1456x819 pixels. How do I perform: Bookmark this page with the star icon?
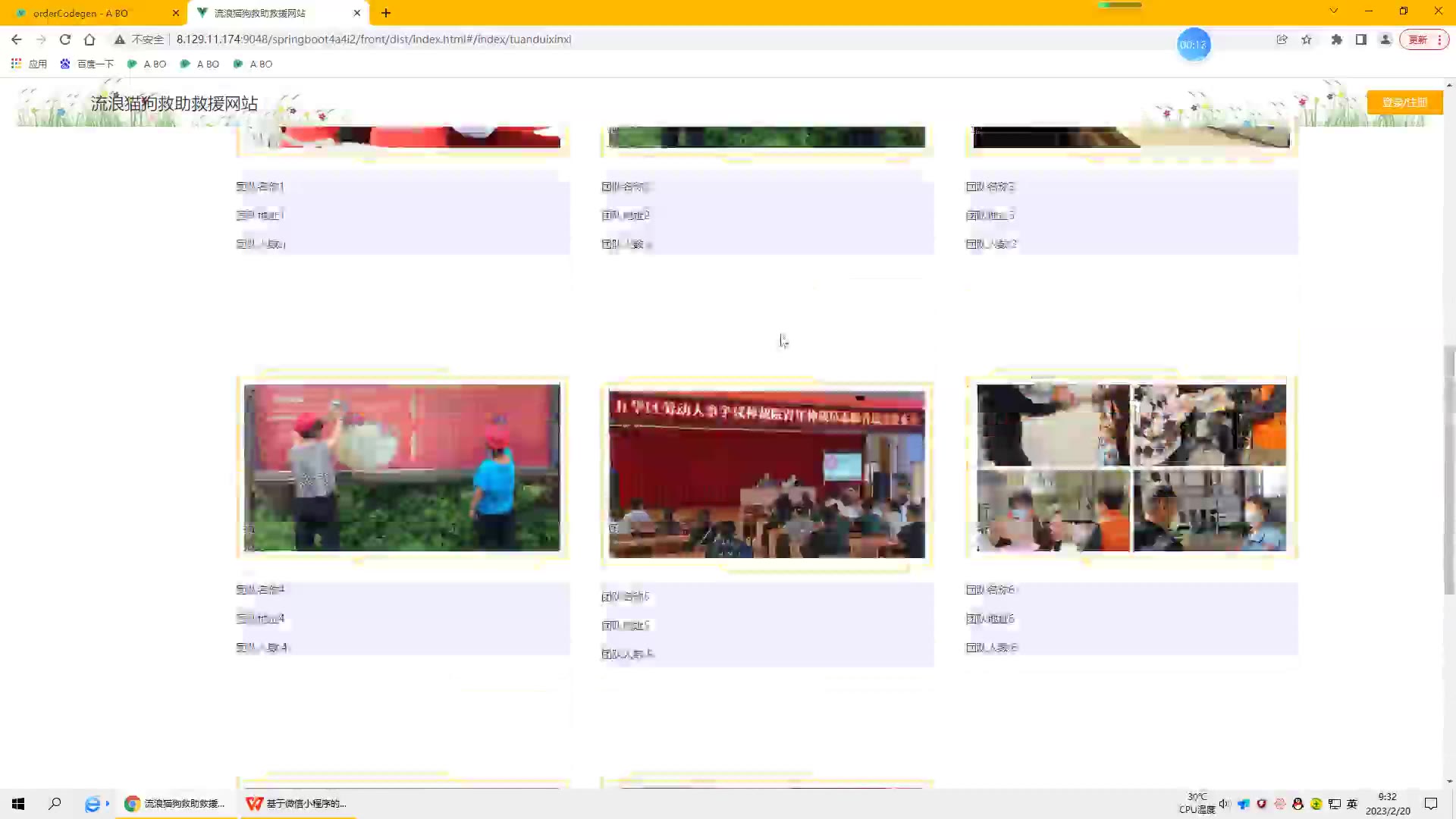click(x=1307, y=39)
